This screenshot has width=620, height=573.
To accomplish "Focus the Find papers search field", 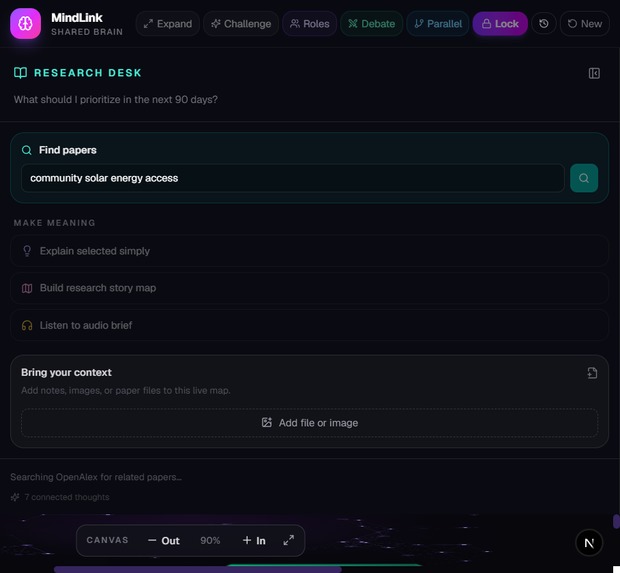I will point(293,178).
